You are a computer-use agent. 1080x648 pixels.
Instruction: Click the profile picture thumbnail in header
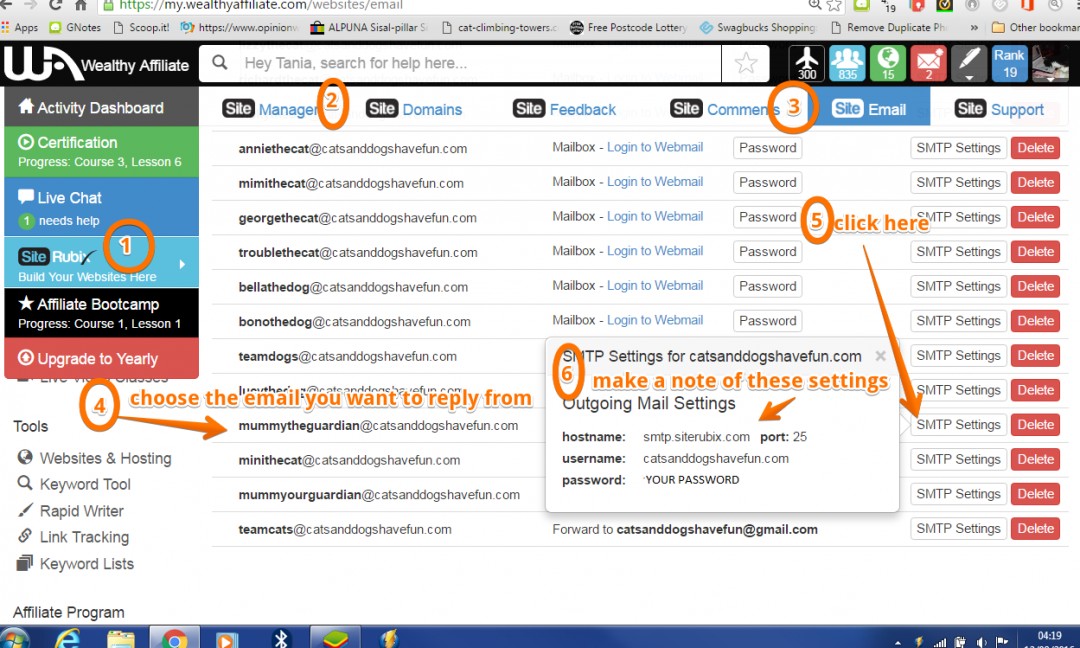pos(1050,63)
